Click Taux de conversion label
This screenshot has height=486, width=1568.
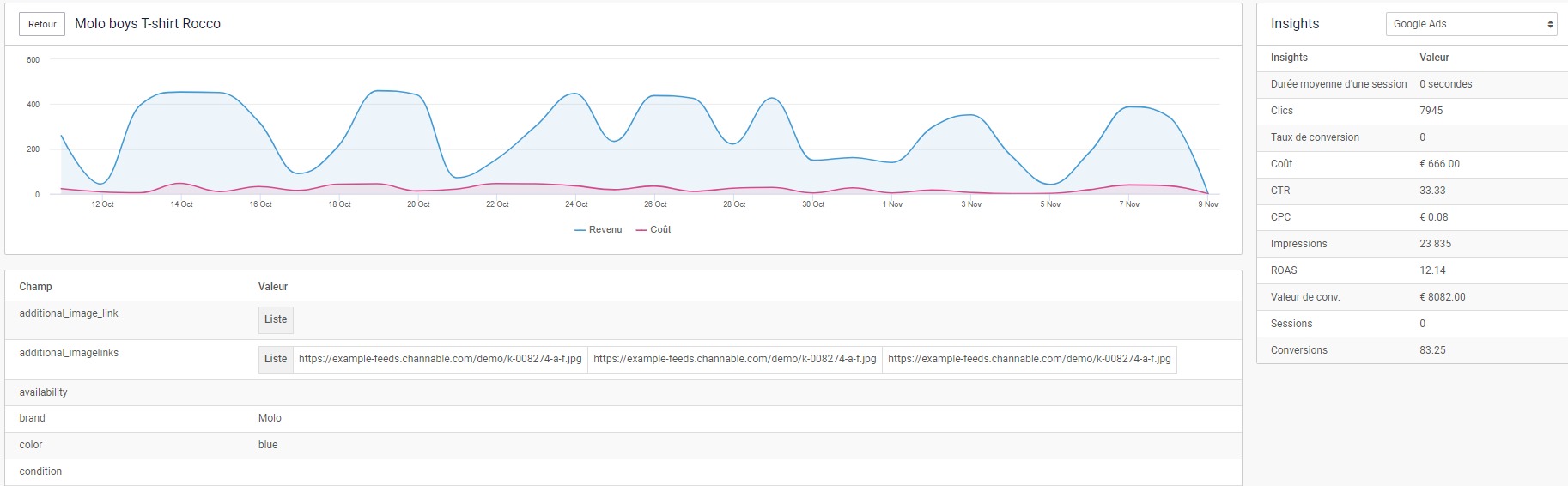pyautogui.click(x=1315, y=137)
